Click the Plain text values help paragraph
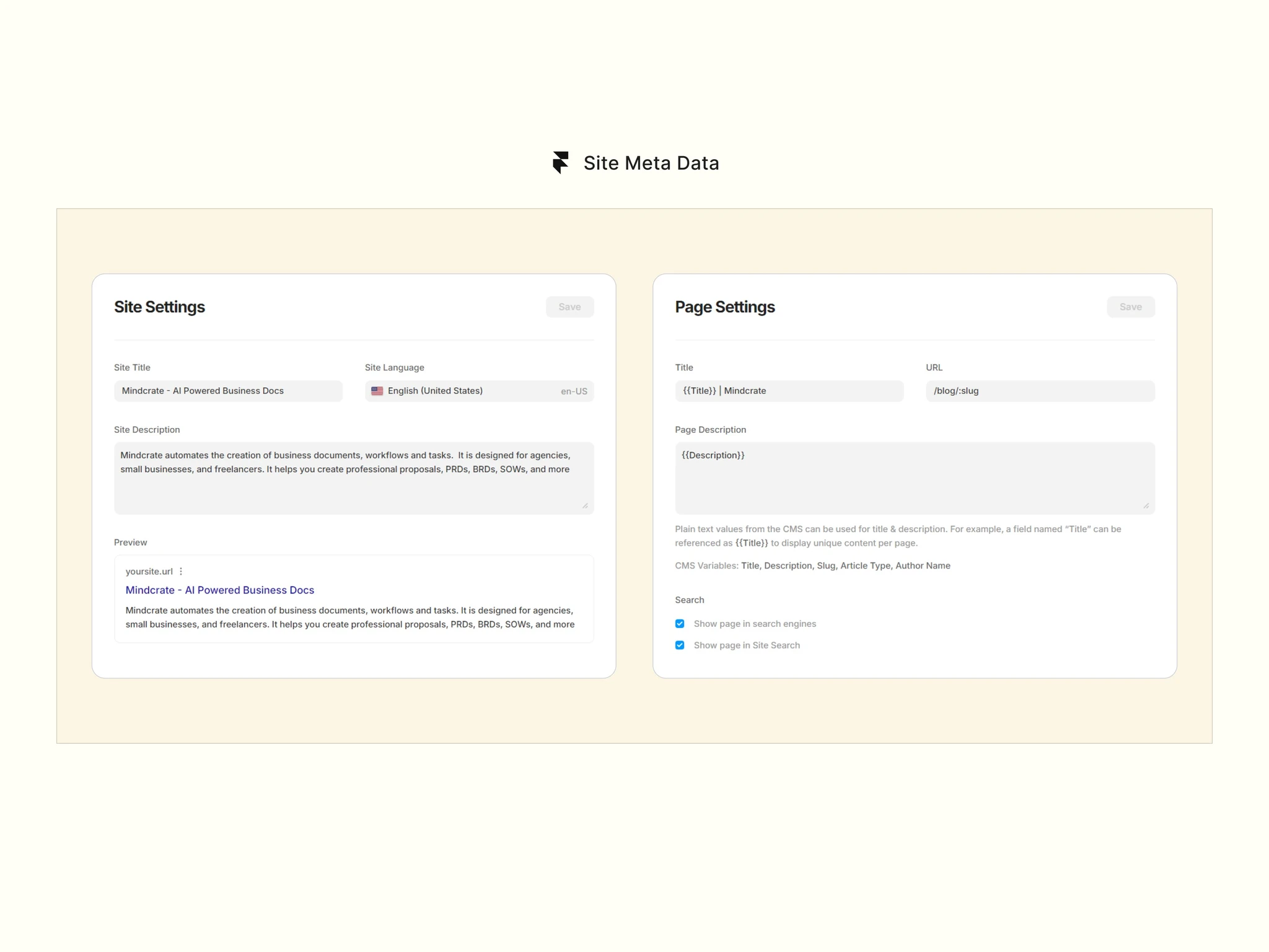1269x952 pixels. coord(898,536)
